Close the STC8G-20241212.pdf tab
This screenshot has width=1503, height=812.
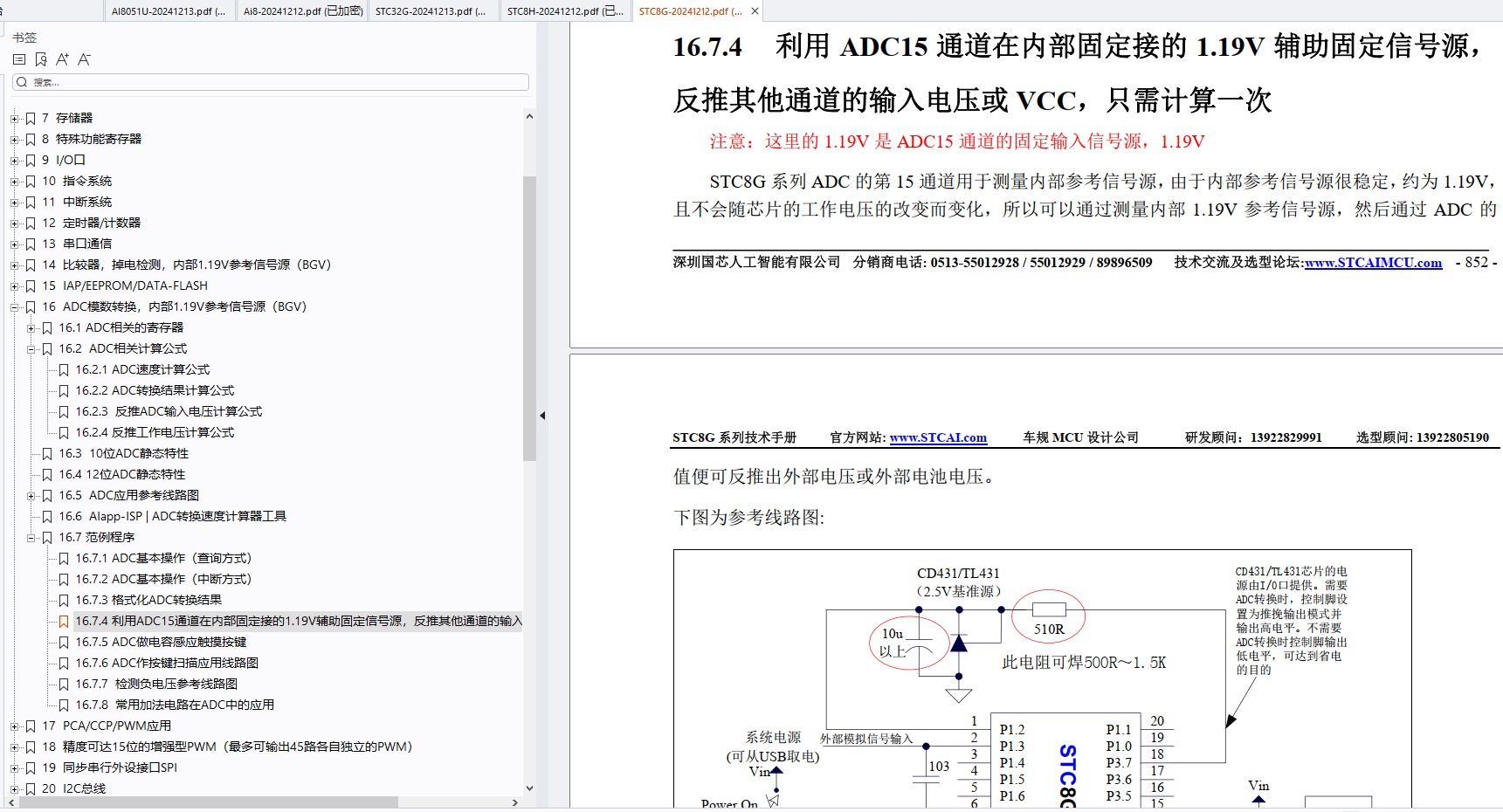(755, 11)
